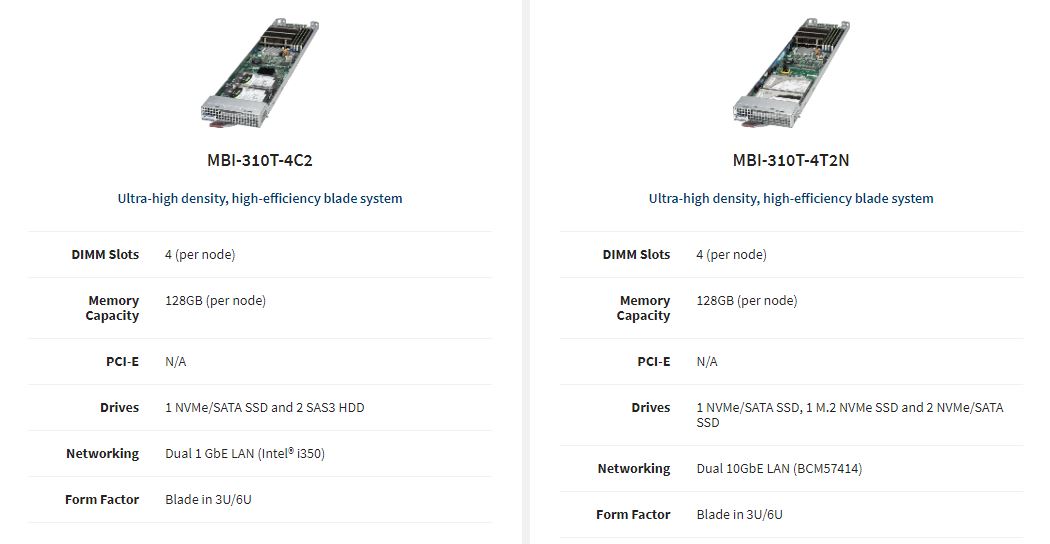Viewport: 1050px width, 544px height.
Task: Open the blade system description link under MBI-310T-4C2
Action: (260, 198)
